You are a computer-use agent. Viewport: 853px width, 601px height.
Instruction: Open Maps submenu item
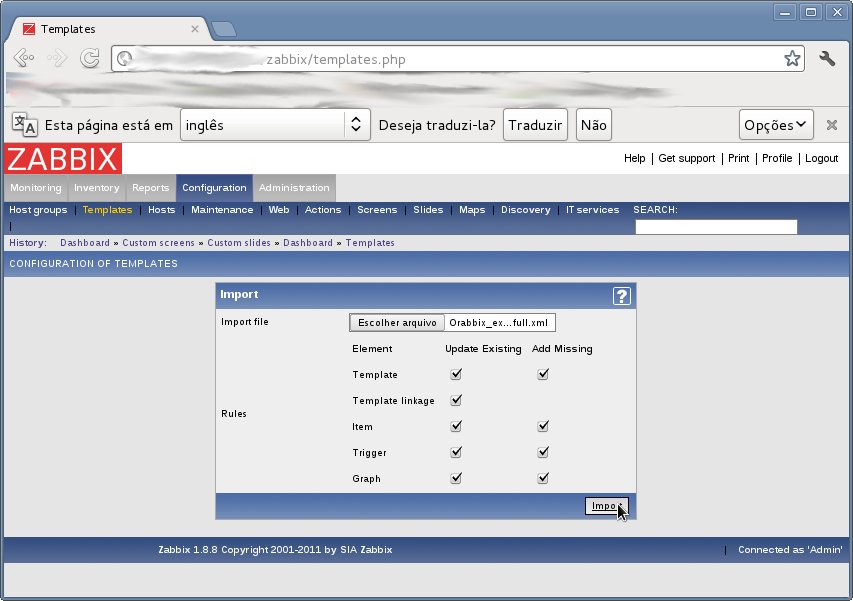[472, 210]
